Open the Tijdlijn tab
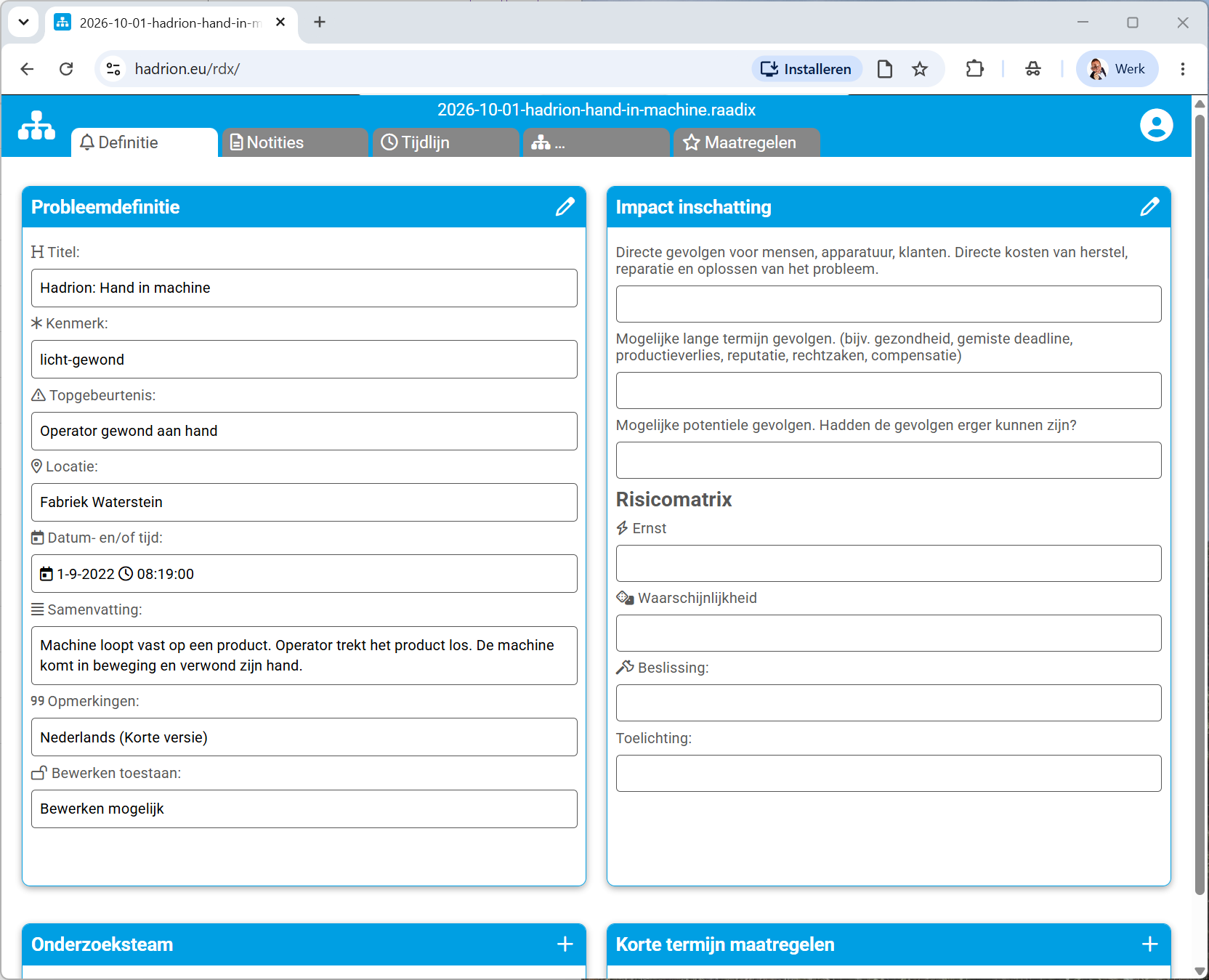Image resolution: width=1209 pixels, height=980 pixels. click(446, 142)
